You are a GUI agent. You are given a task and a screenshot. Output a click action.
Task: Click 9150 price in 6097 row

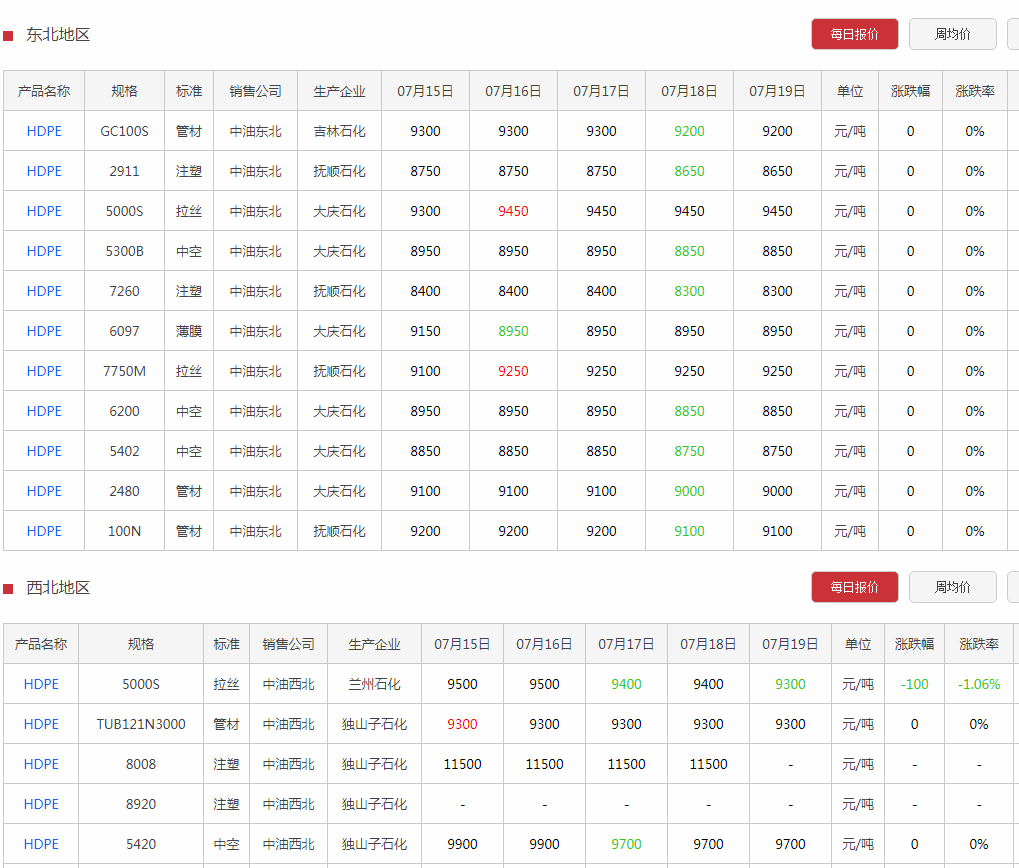(x=425, y=331)
